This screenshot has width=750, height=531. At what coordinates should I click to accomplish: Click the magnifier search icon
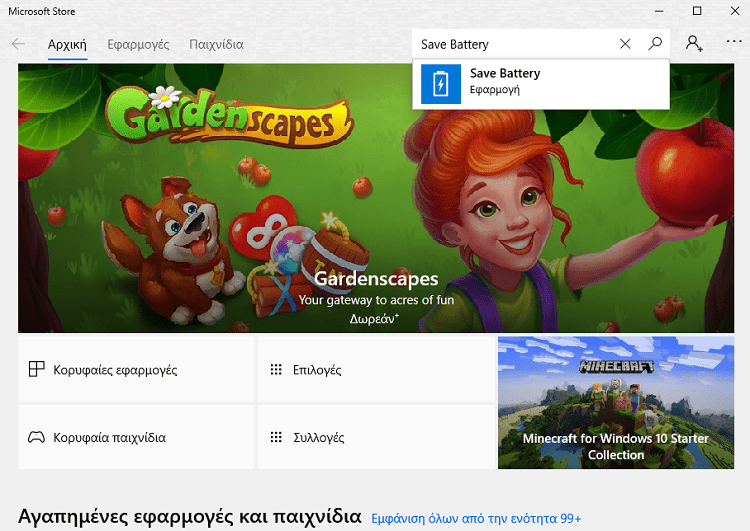tap(655, 44)
